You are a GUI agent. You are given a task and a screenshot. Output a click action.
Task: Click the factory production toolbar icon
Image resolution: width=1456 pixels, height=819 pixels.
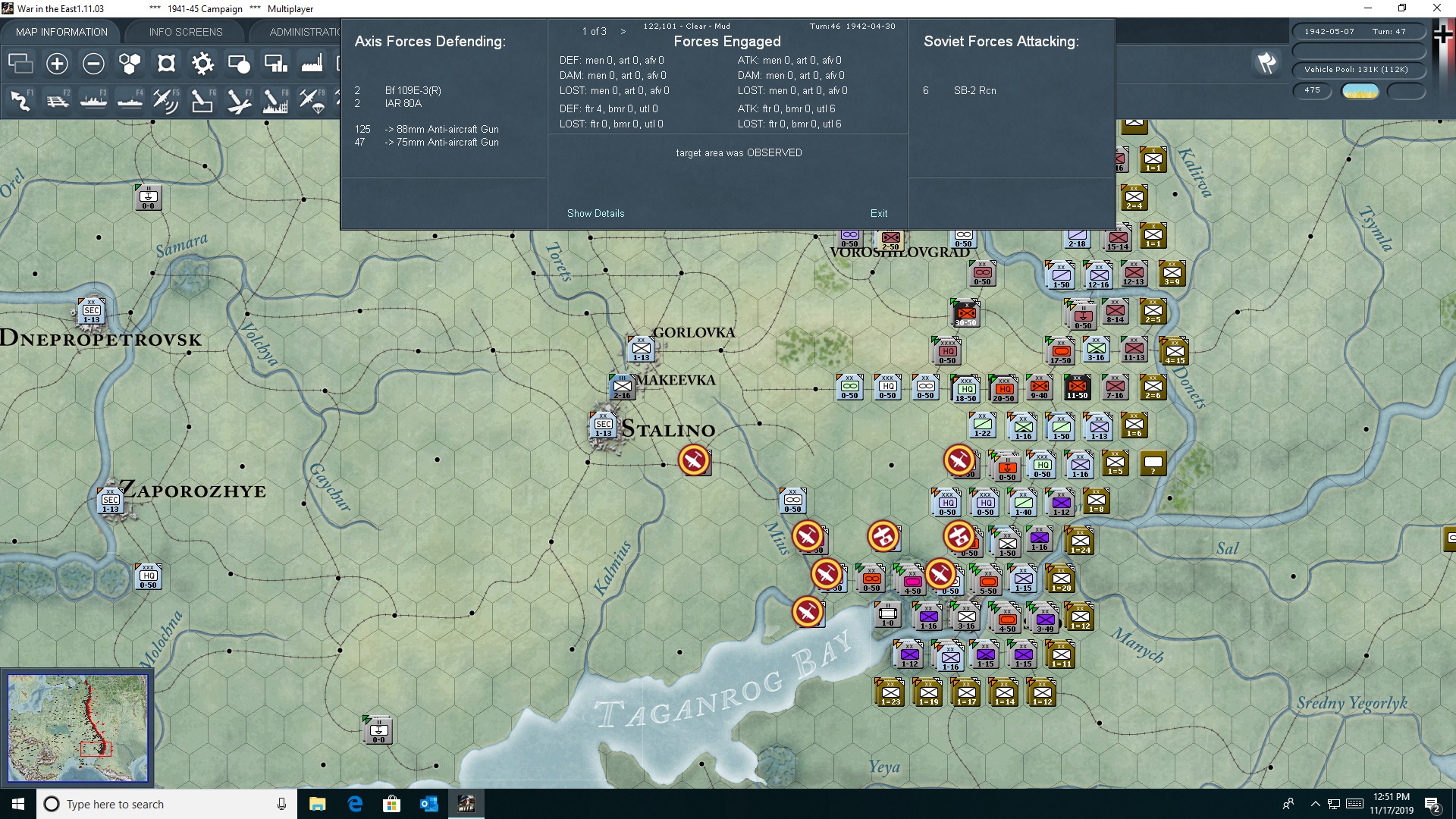pyautogui.click(x=312, y=64)
